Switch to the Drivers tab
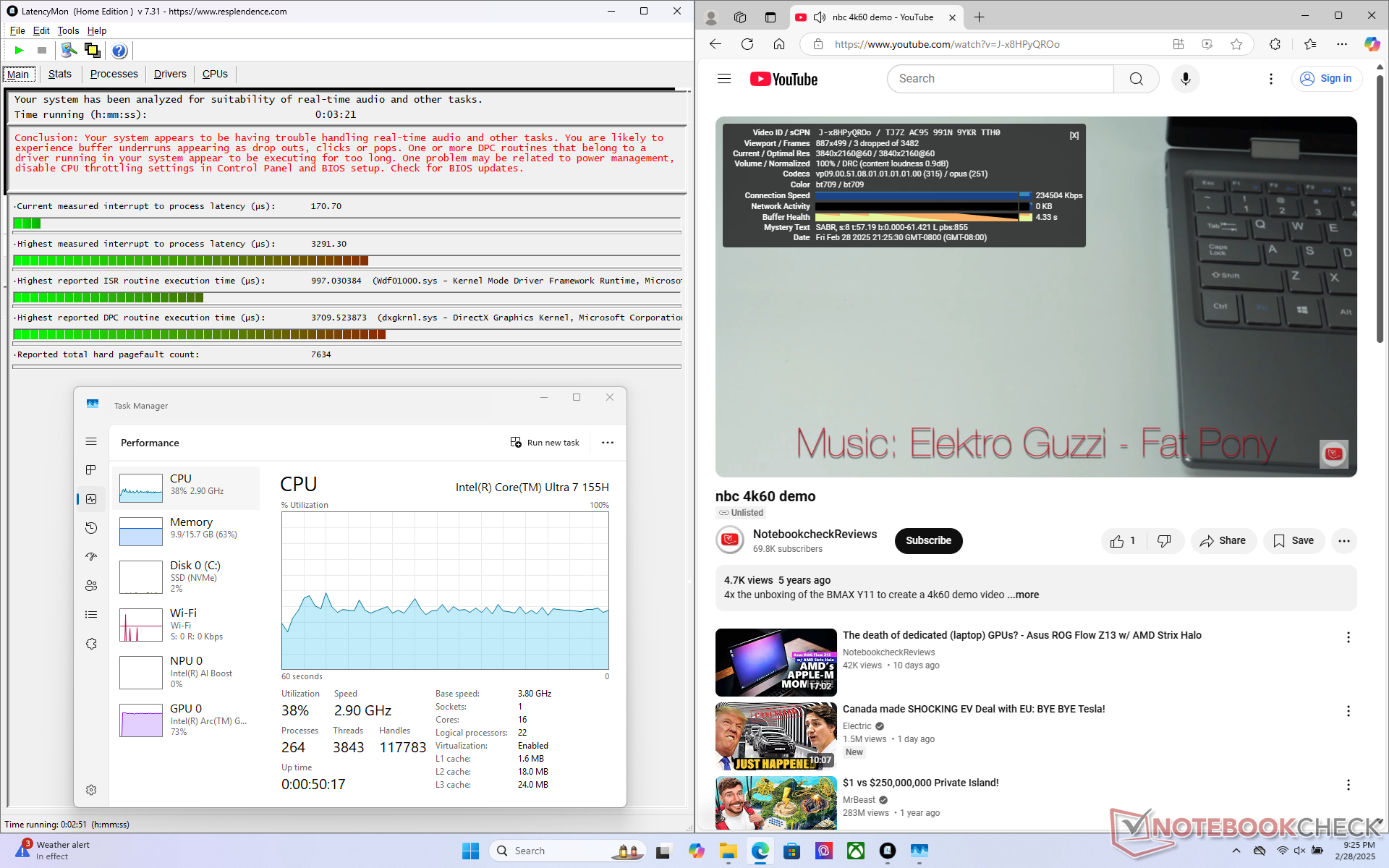 [x=170, y=74]
